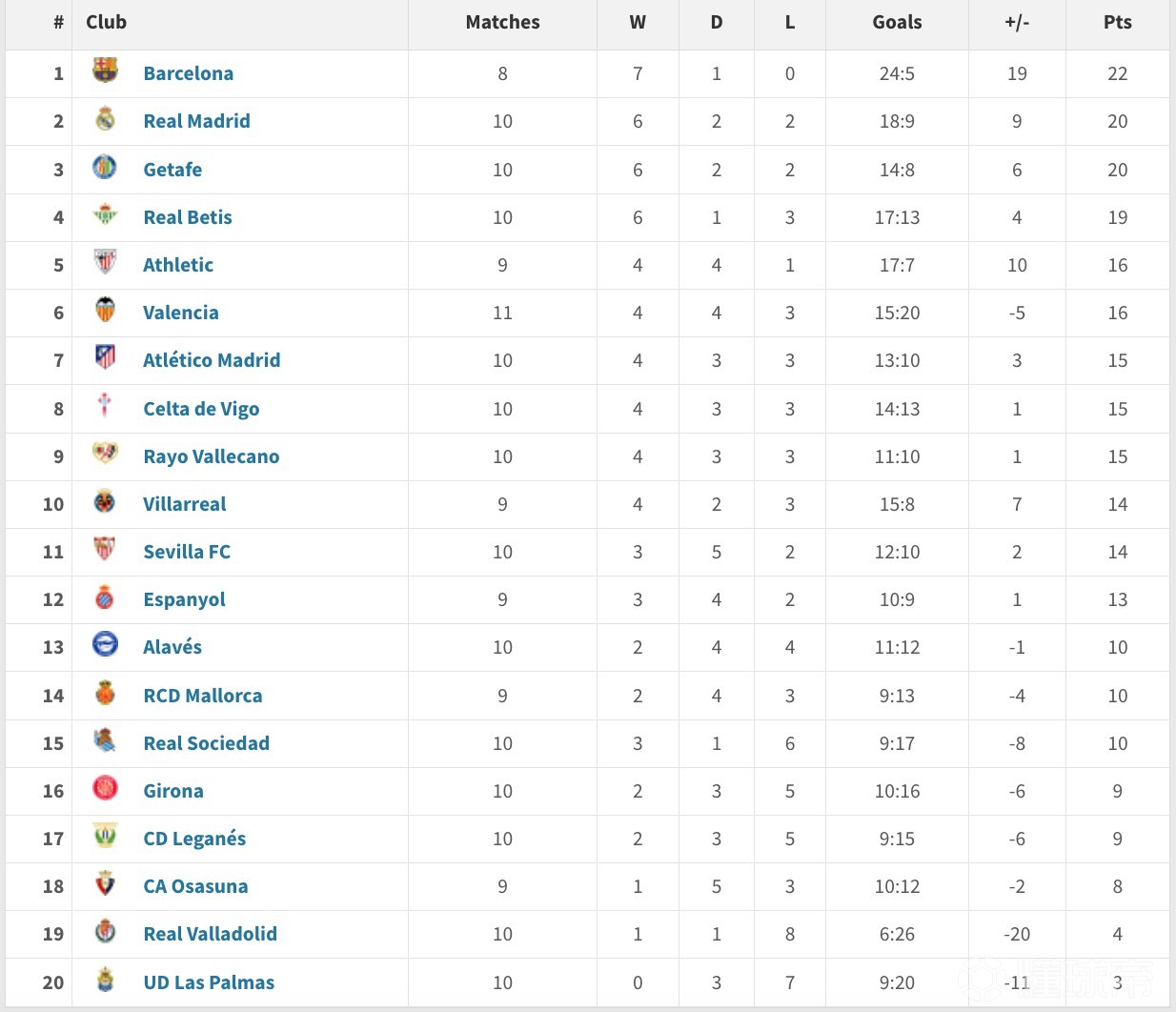Click the Barcelona club crest icon
This screenshot has height=1012, width=1176.
click(x=105, y=71)
